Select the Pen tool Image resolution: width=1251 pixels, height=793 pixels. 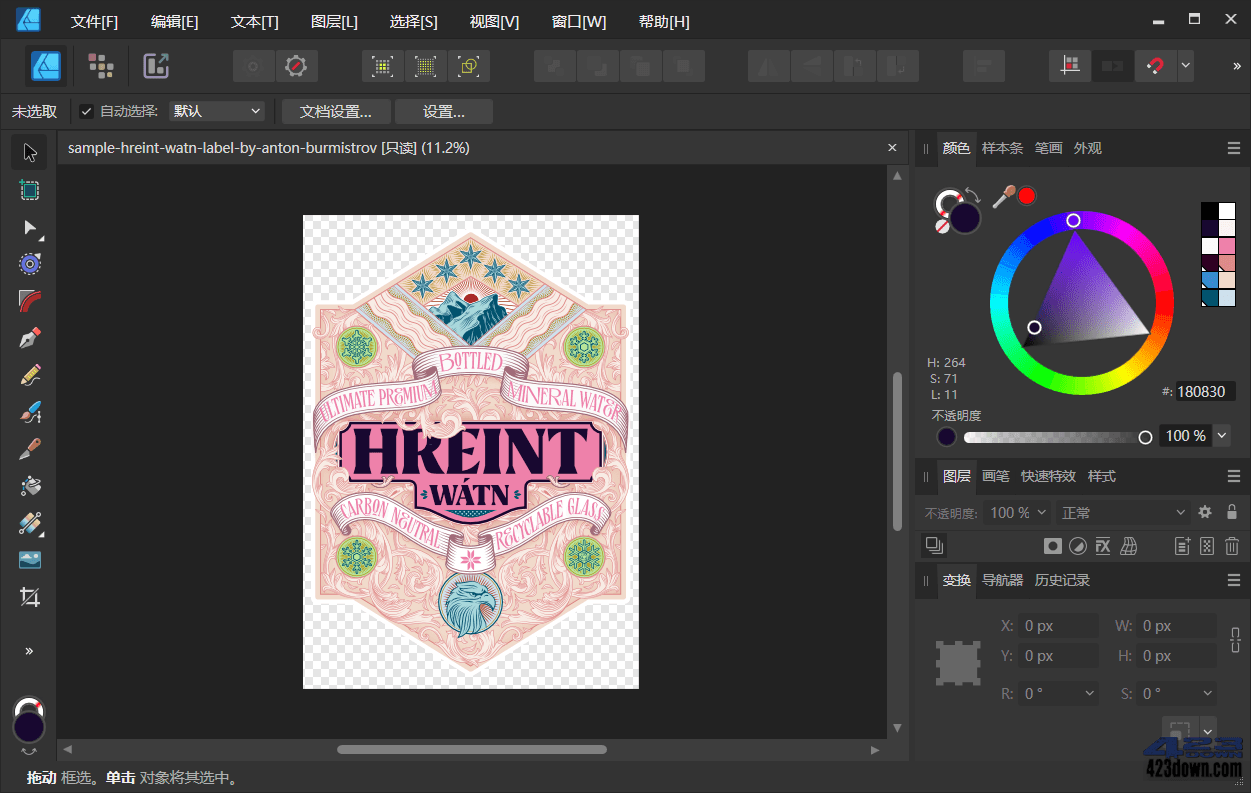[29, 338]
